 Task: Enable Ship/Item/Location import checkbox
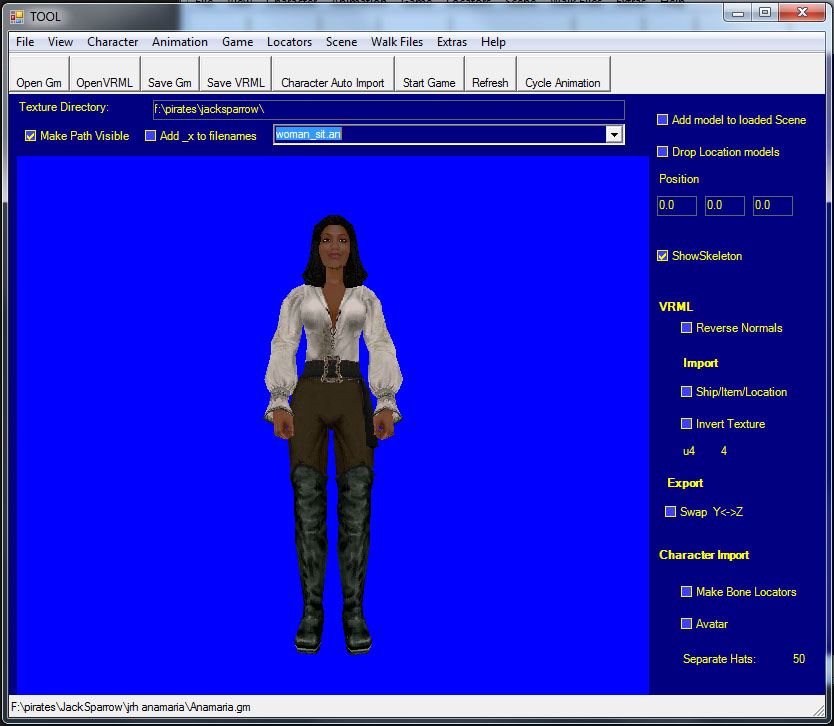click(x=687, y=392)
